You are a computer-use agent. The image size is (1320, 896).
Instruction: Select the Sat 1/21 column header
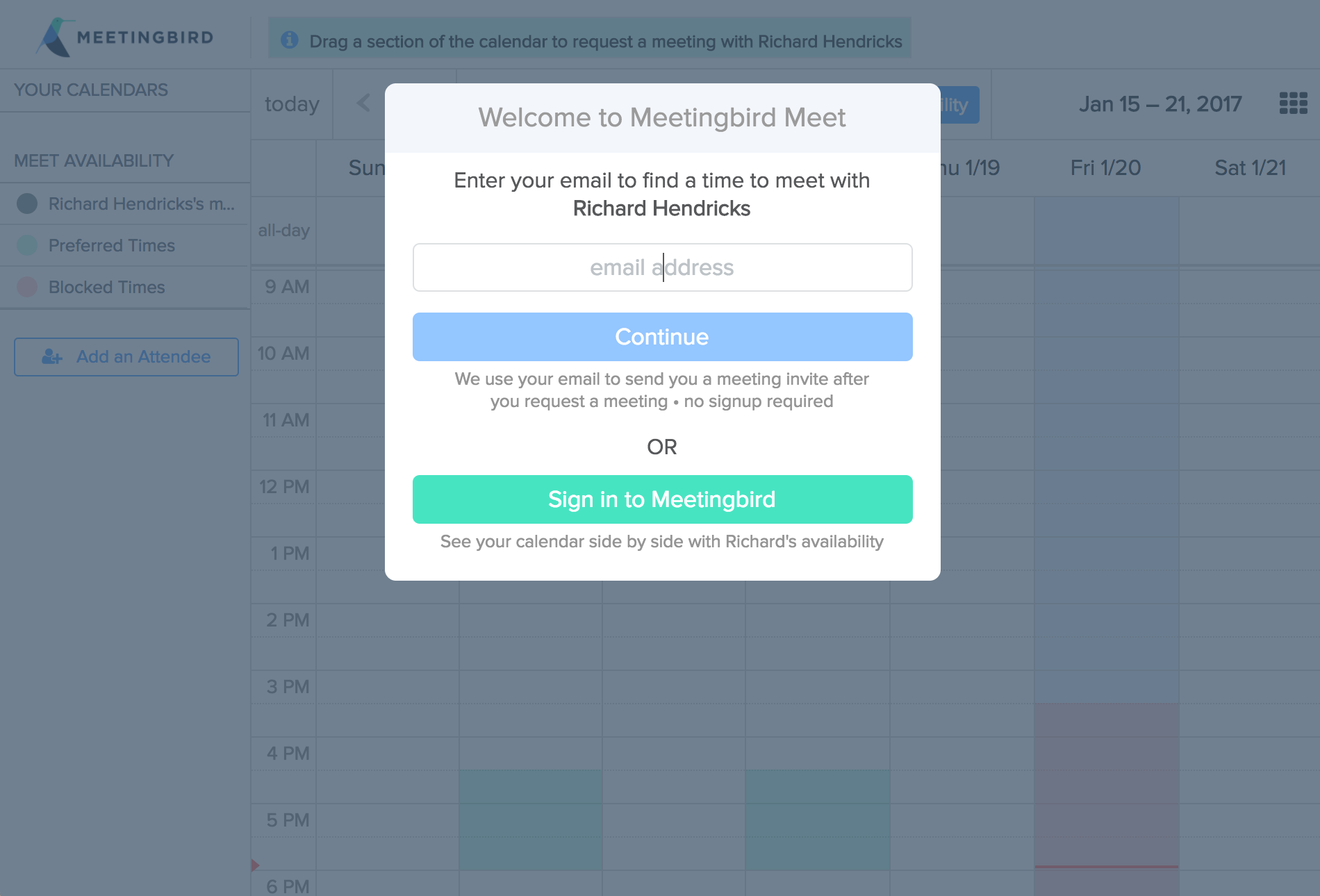tap(1250, 168)
